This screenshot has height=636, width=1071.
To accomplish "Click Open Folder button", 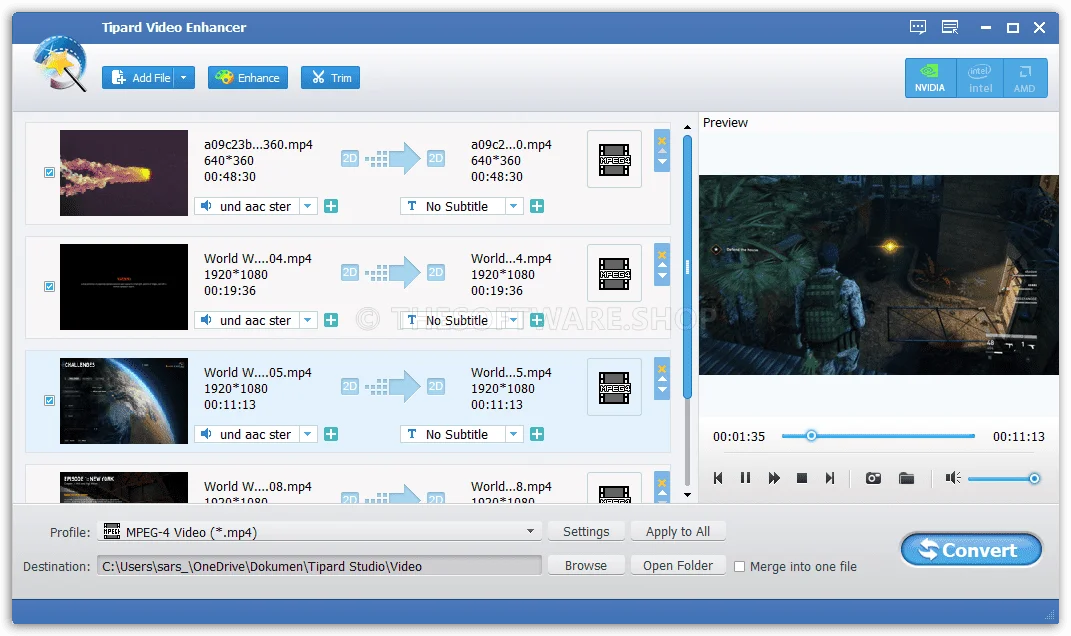I will 678,566.
